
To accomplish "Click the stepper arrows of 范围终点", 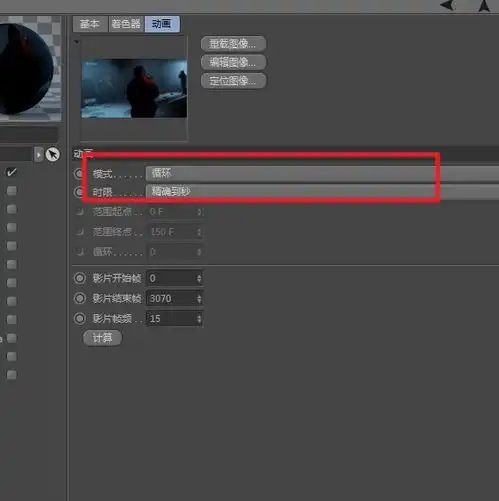I will pyautogui.click(x=199, y=232).
